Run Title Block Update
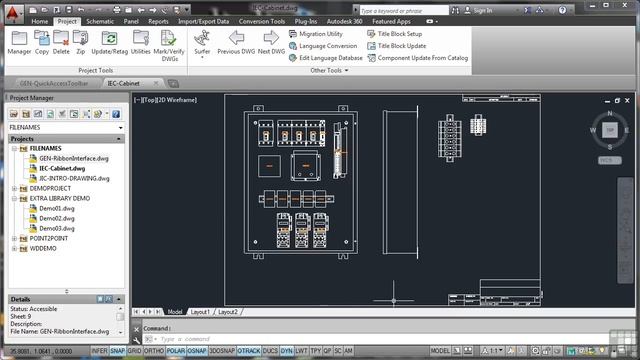The width and height of the screenshot is (640, 360). pyautogui.click(x=397, y=46)
